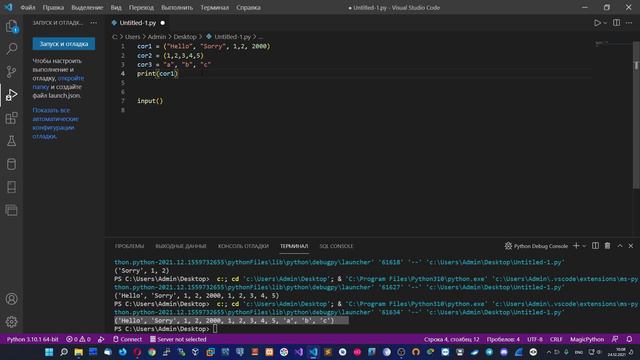
Task: Open Accounts icon in activity bar
Action: (x=11, y=299)
